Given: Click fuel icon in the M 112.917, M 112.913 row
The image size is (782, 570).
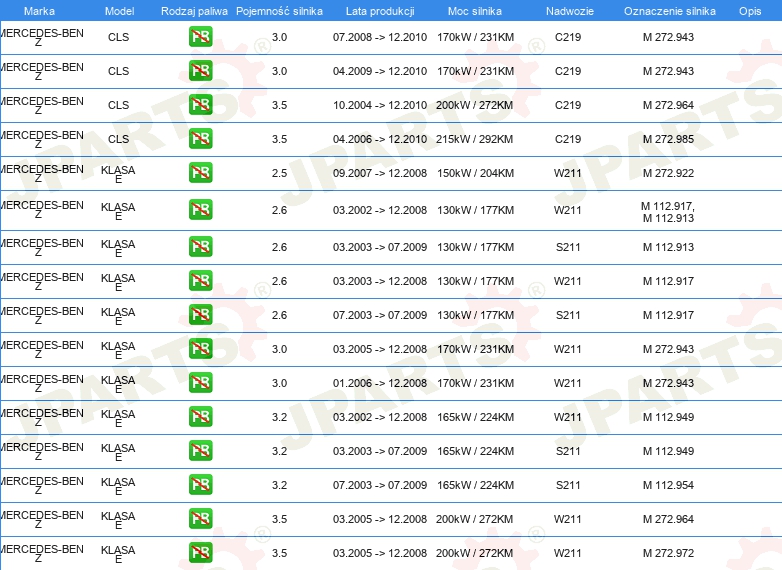Looking at the screenshot, I should 200,210.
